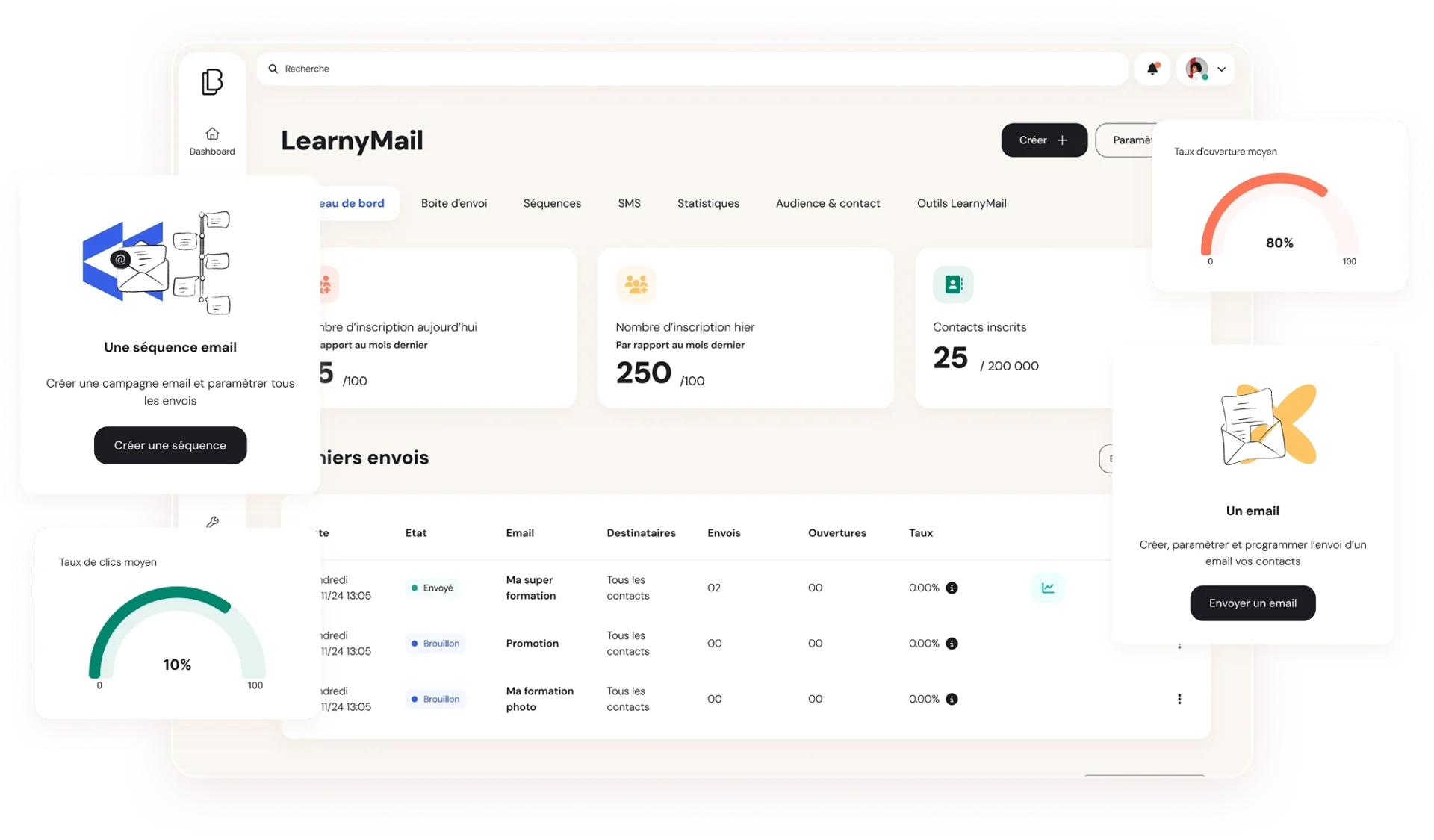The height and width of the screenshot is (840, 1434).
Task: Expand the account menu chevron
Action: click(x=1222, y=69)
